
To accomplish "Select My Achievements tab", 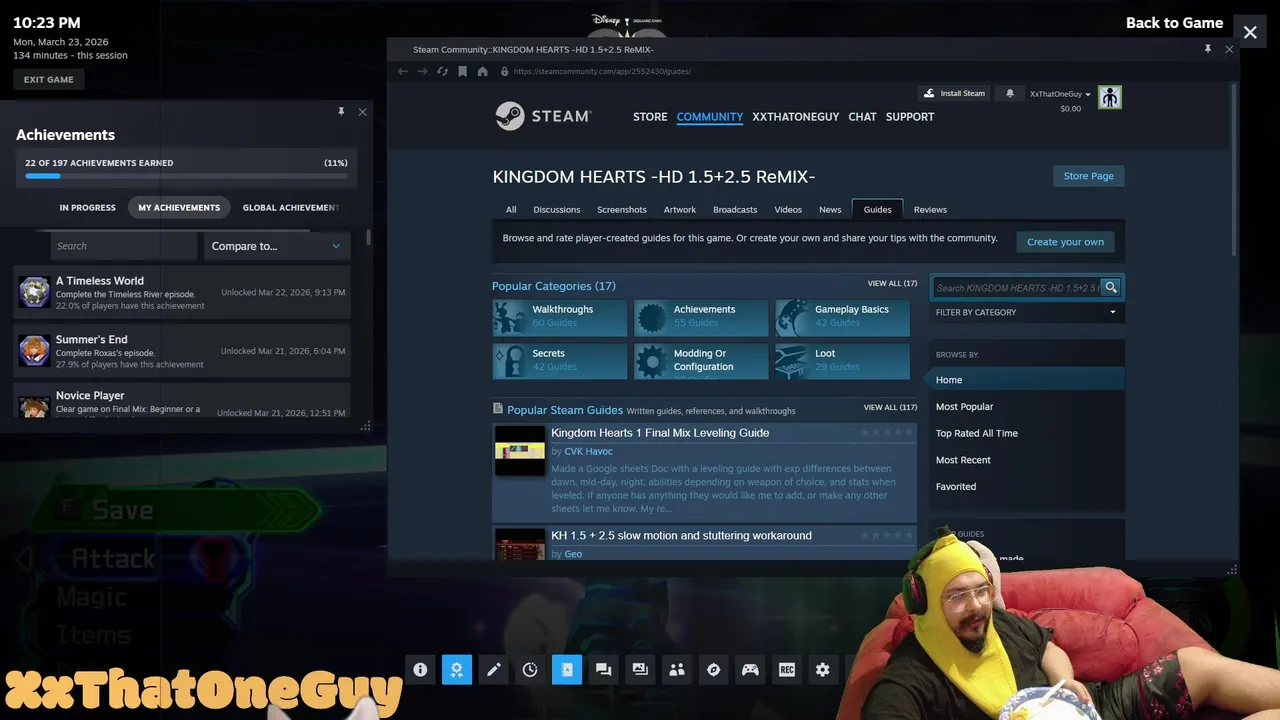I will pos(179,208).
